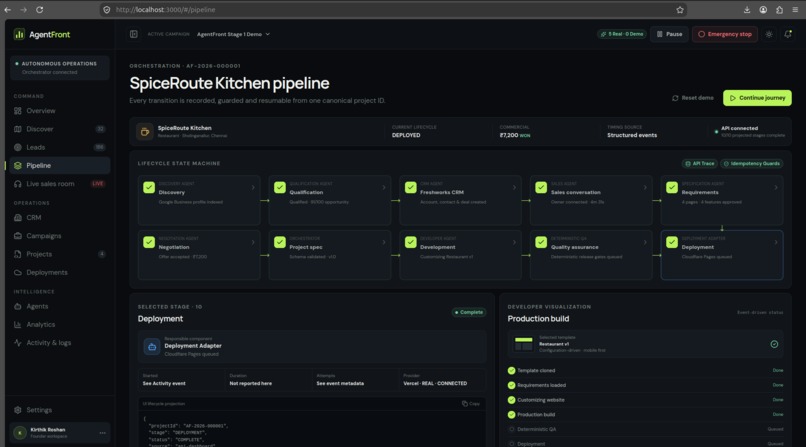Trigger the Emergency stop button
This screenshot has height=447, width=806.
[725, 34]
